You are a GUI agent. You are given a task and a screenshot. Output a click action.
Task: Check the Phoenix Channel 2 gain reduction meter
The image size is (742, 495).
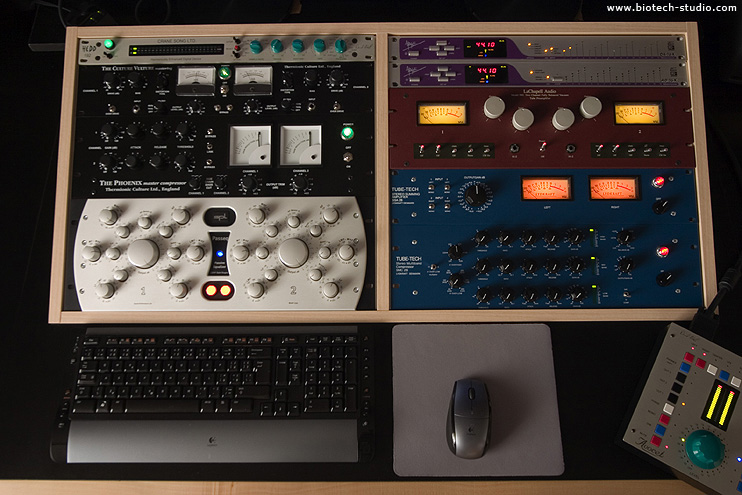301,146
